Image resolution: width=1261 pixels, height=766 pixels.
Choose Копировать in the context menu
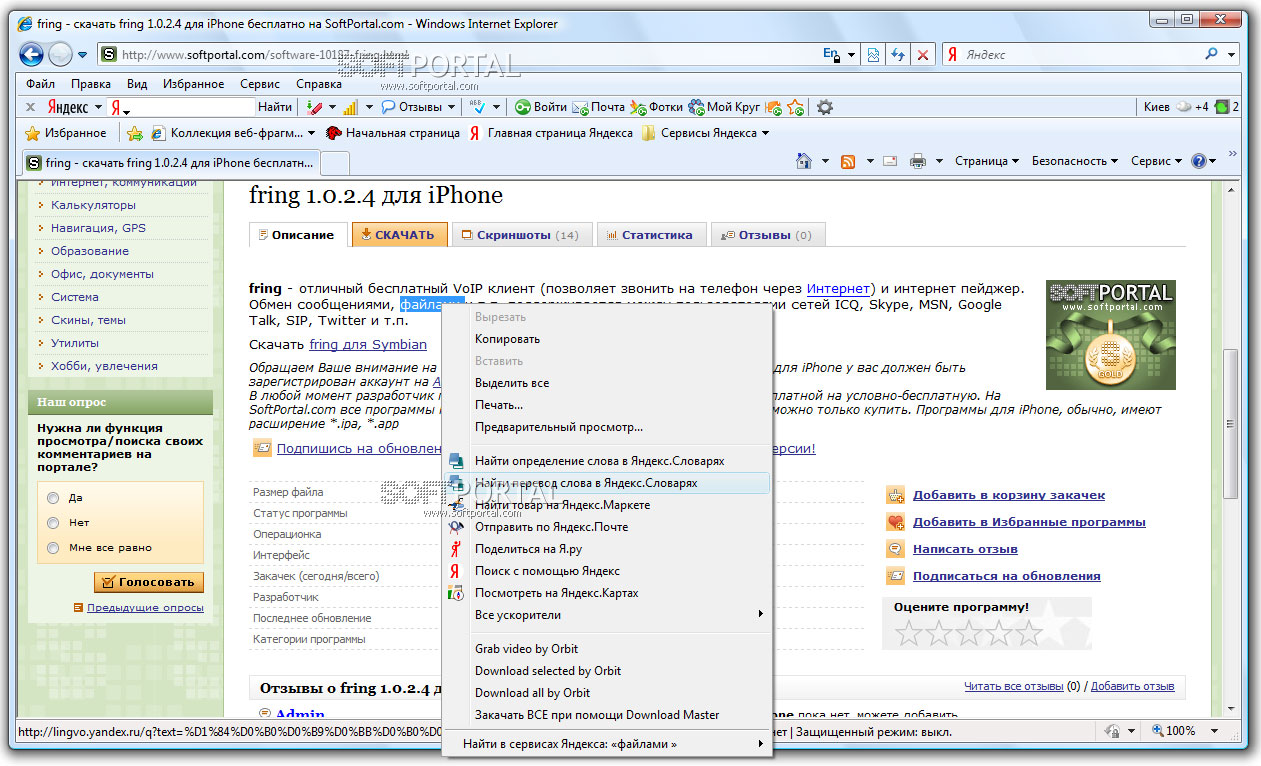608,339
